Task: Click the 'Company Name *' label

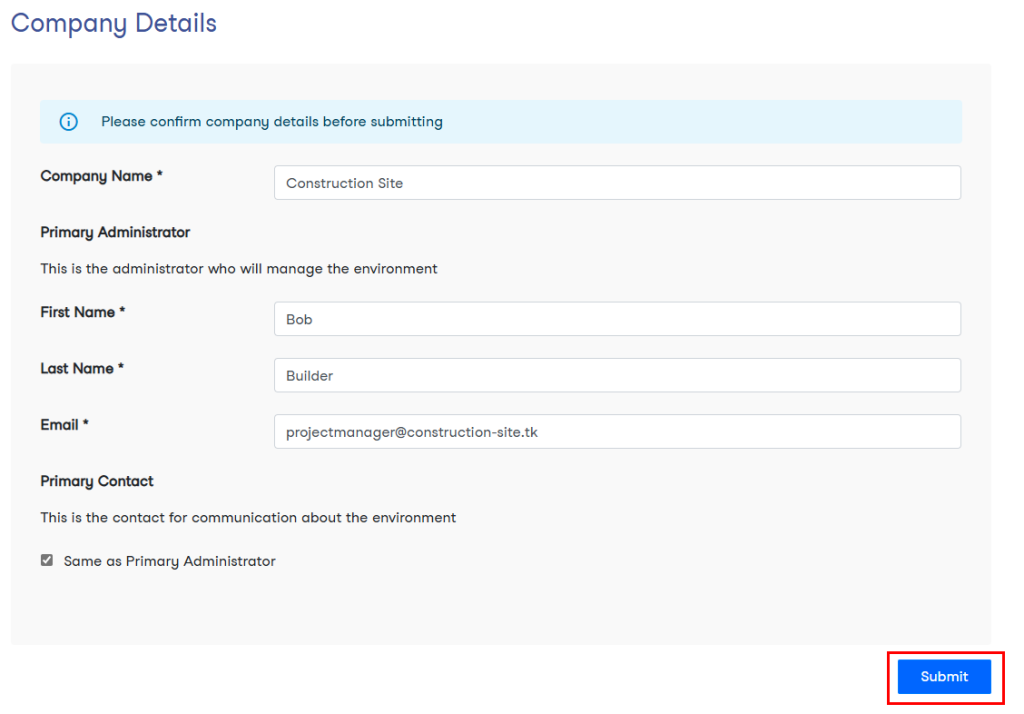Action: click(x=101, y=176)
